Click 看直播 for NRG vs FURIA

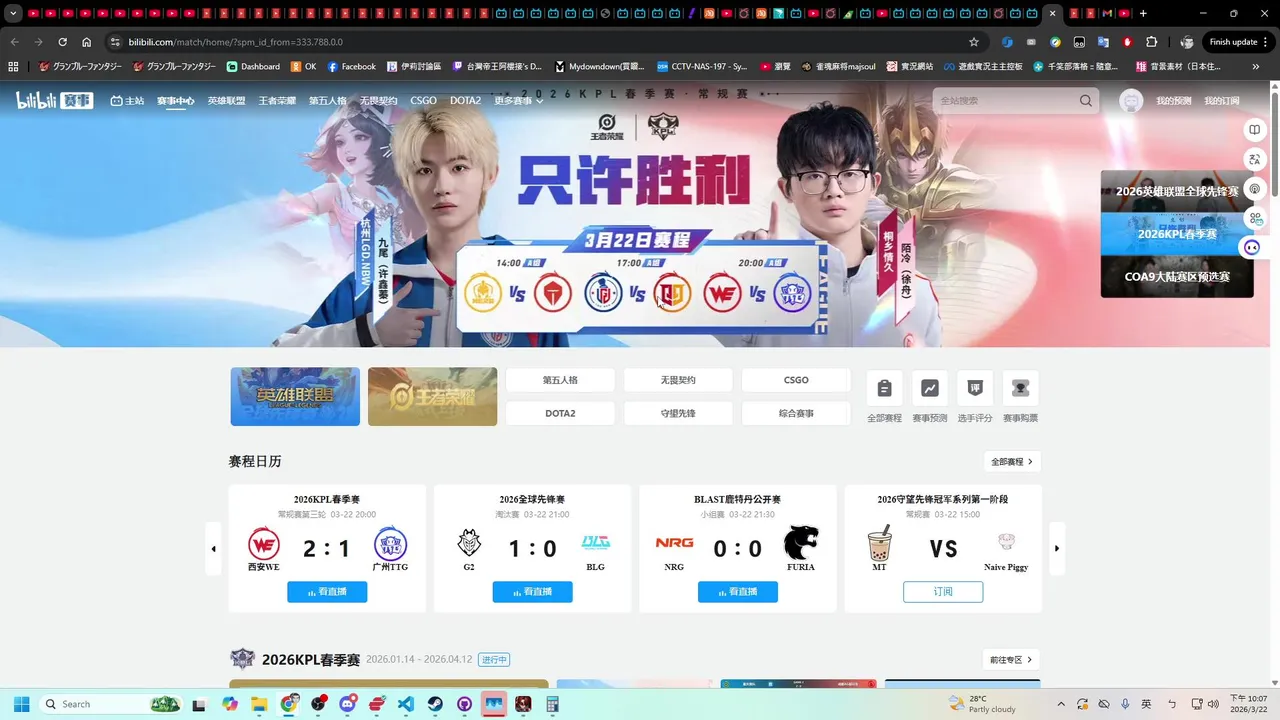[x=738, y=592]
